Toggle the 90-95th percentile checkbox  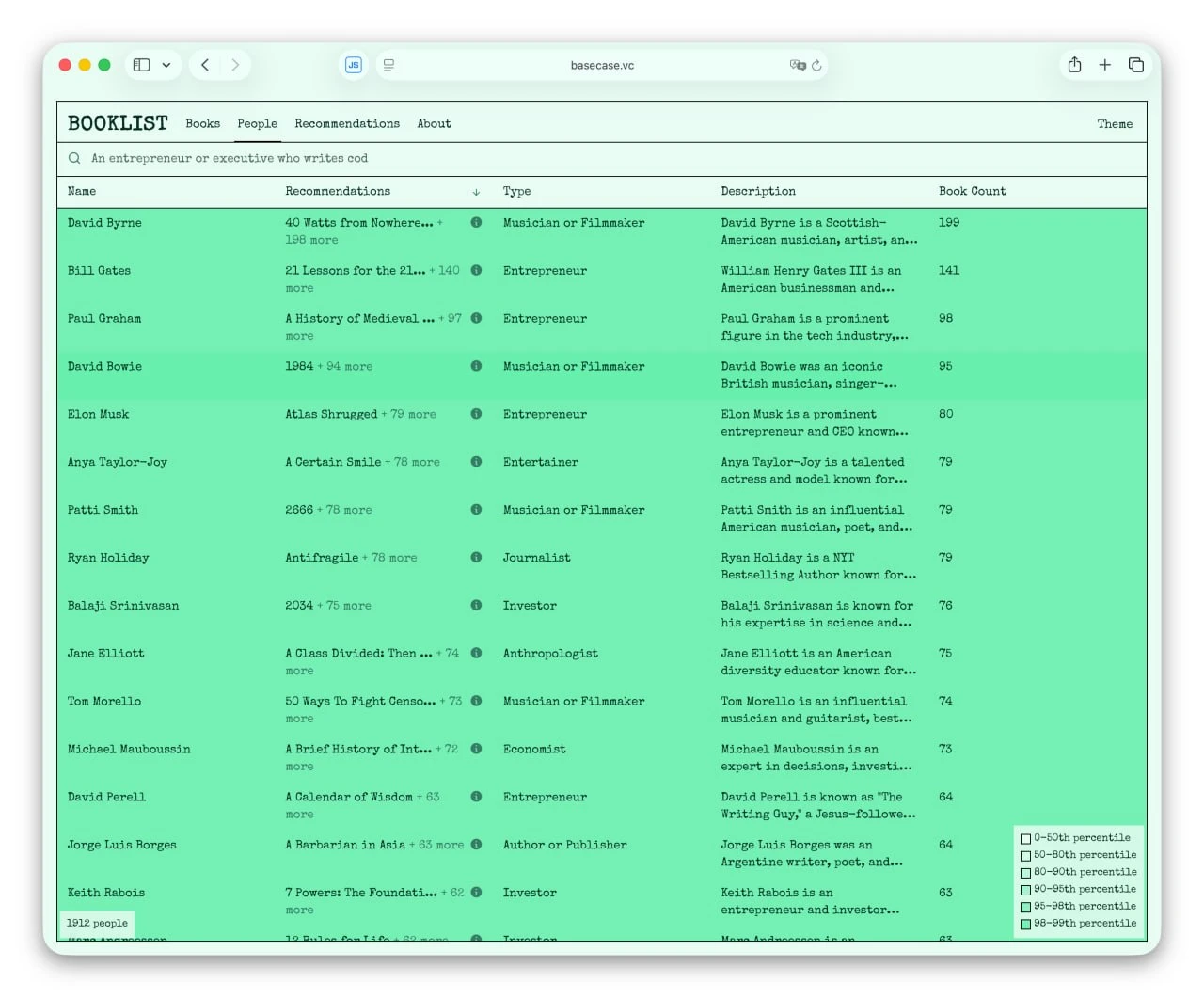coord(1026,890)
